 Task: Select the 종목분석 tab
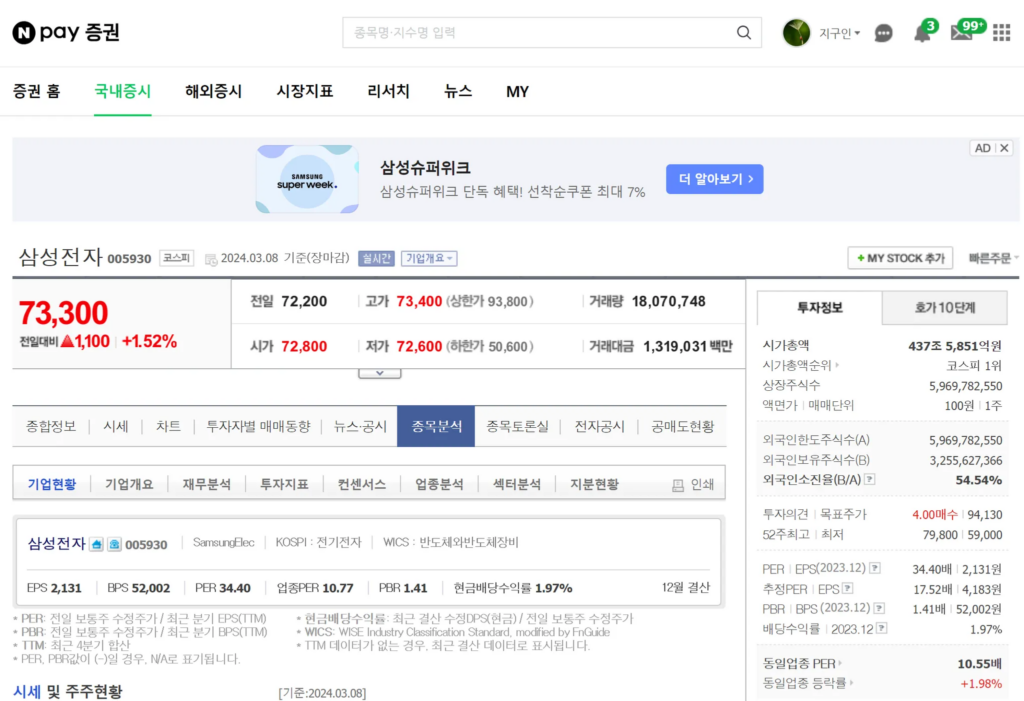[436, 427]
